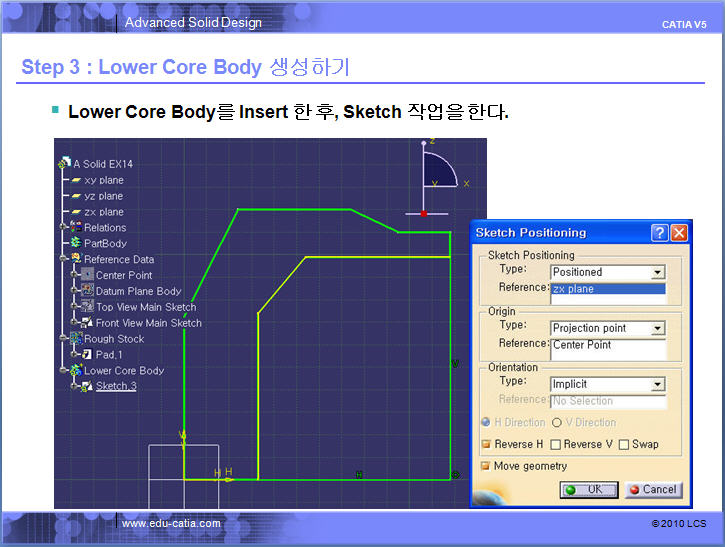The height and width of the screenshot is (547, 725).
Task: Collapse the Rough Stock tree node
Action: tap(63, 338)
